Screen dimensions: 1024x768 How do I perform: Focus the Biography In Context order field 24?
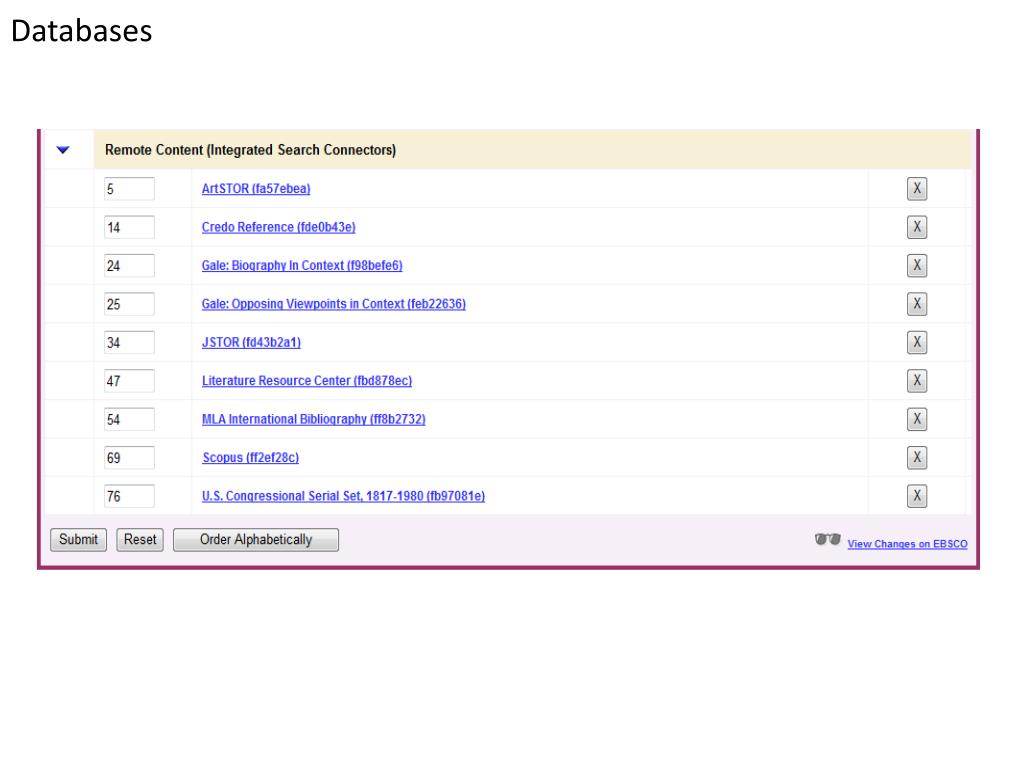pyautogui.click(x=129, y=266)
